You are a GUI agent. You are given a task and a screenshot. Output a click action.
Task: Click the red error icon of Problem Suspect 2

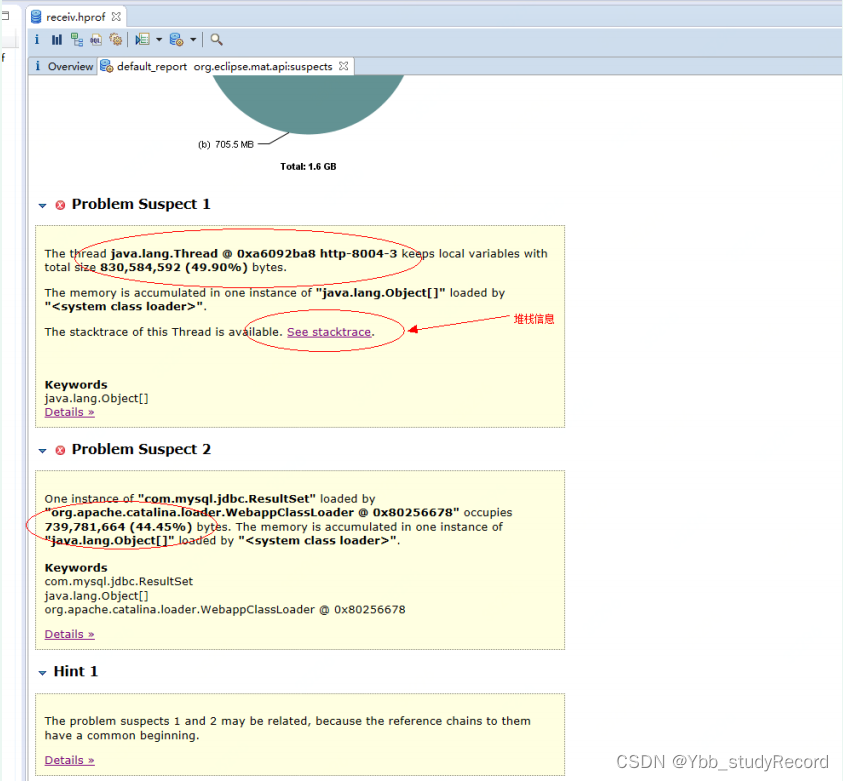click(x=60, y=450)
